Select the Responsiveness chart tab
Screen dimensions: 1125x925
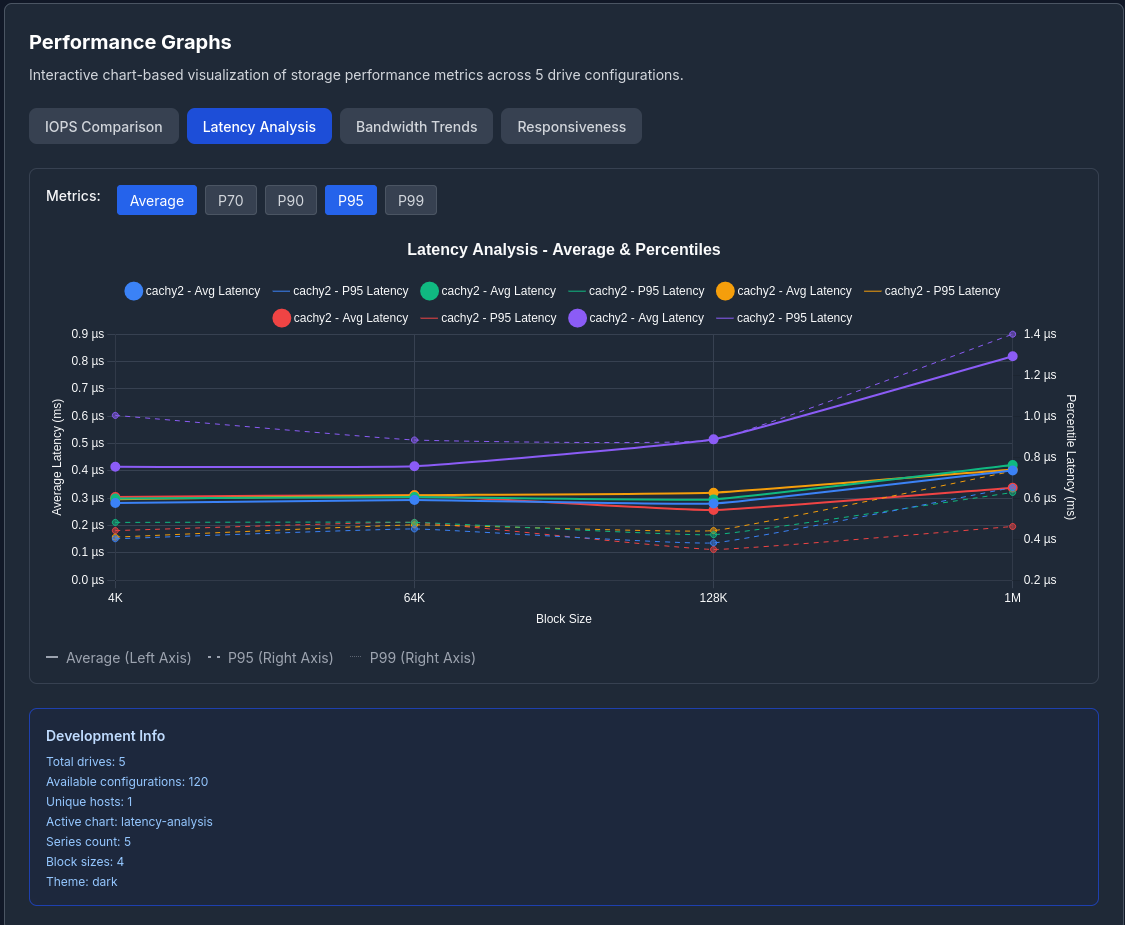click(x=571, y=126)
